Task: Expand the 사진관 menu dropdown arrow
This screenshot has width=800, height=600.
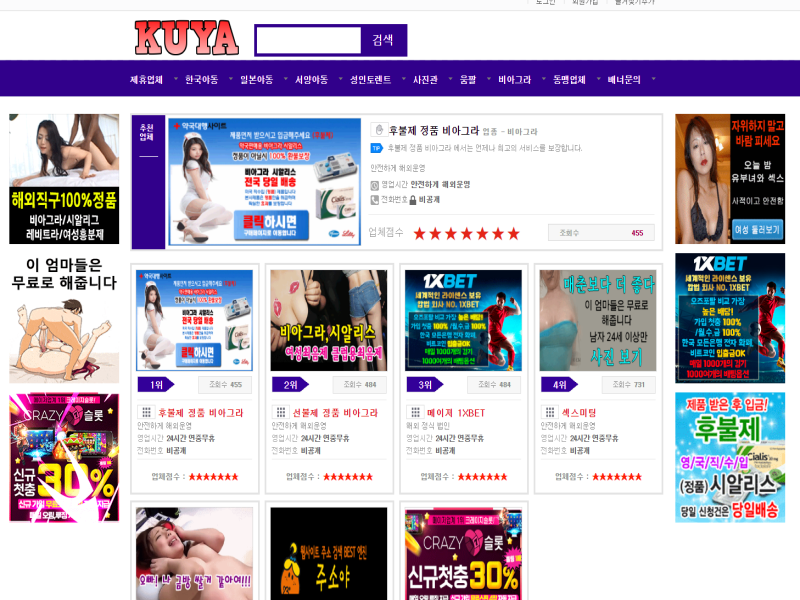Action: click(449, 79)
